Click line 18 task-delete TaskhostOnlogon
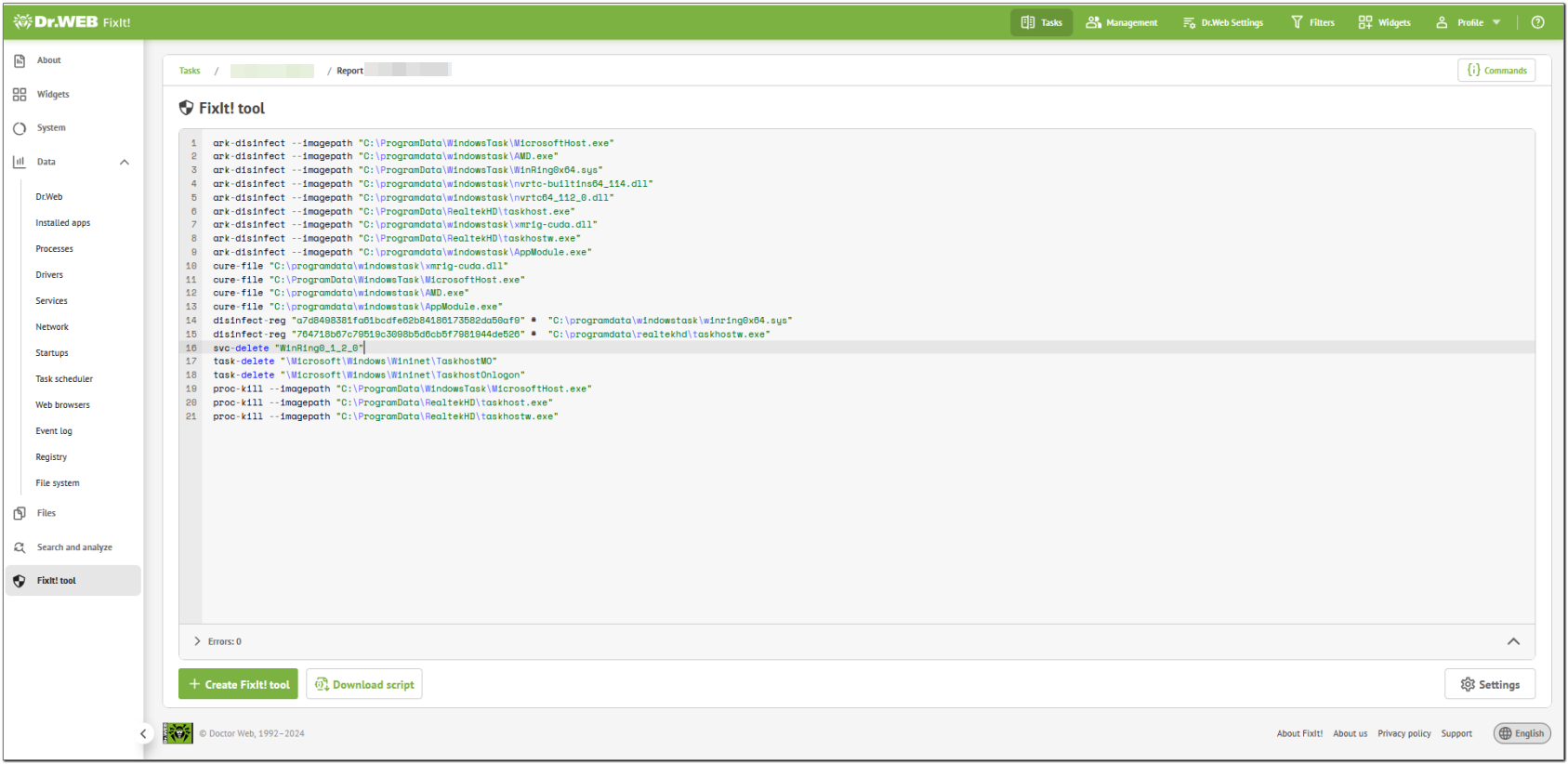This screenshot has height=764, width=1568. (369, 375)
